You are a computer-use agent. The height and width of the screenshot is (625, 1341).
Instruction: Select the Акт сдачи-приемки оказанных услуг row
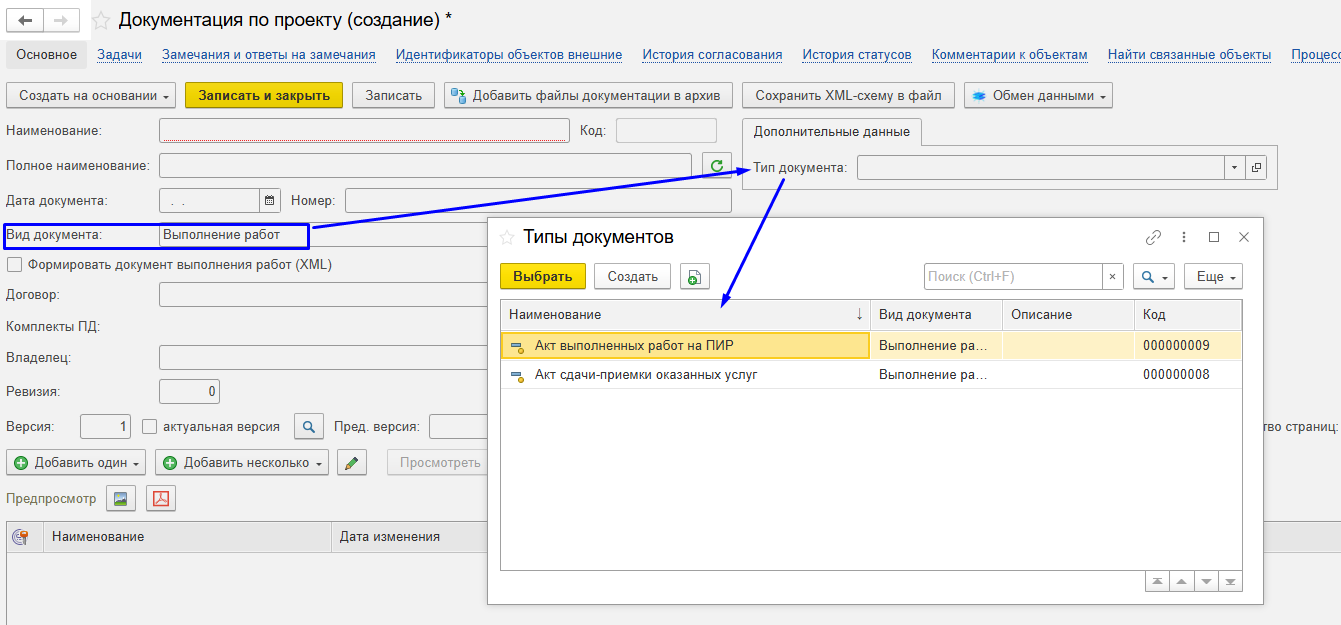click(646, 375)
